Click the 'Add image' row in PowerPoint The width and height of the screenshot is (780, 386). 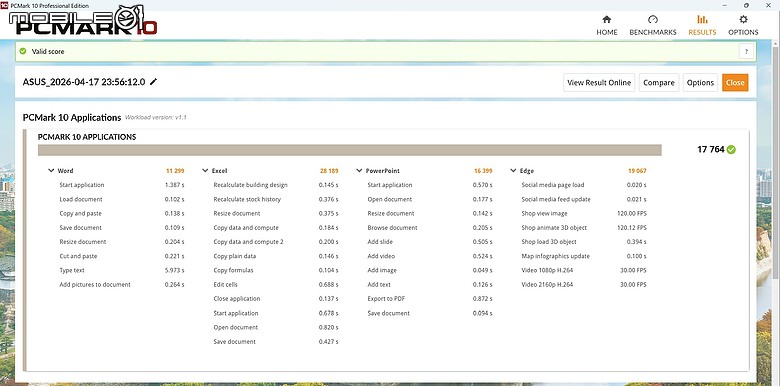(430, 270)
